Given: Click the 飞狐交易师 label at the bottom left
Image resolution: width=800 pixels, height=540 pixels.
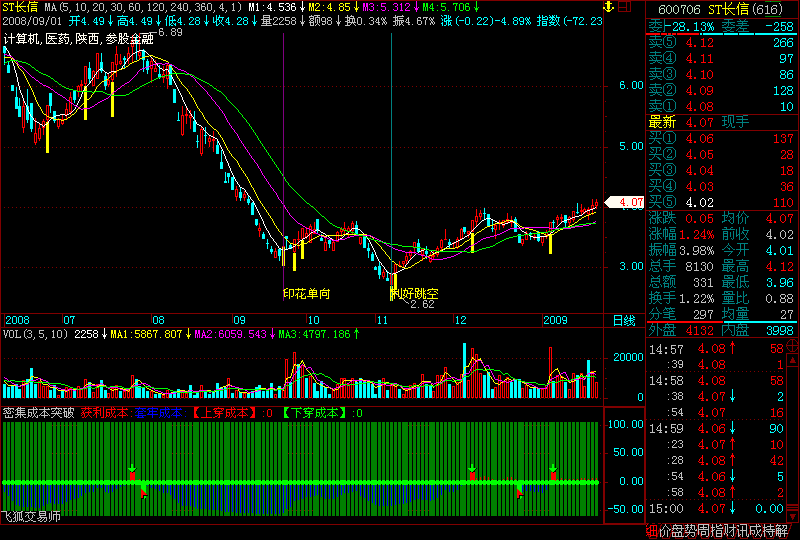Looking at the screenshot, I should [32, 517].
